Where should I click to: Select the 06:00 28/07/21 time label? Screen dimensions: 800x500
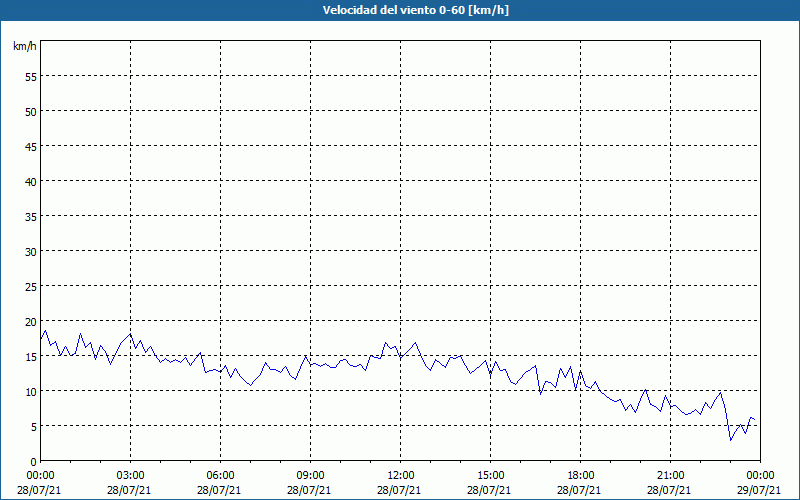[220, 483]
